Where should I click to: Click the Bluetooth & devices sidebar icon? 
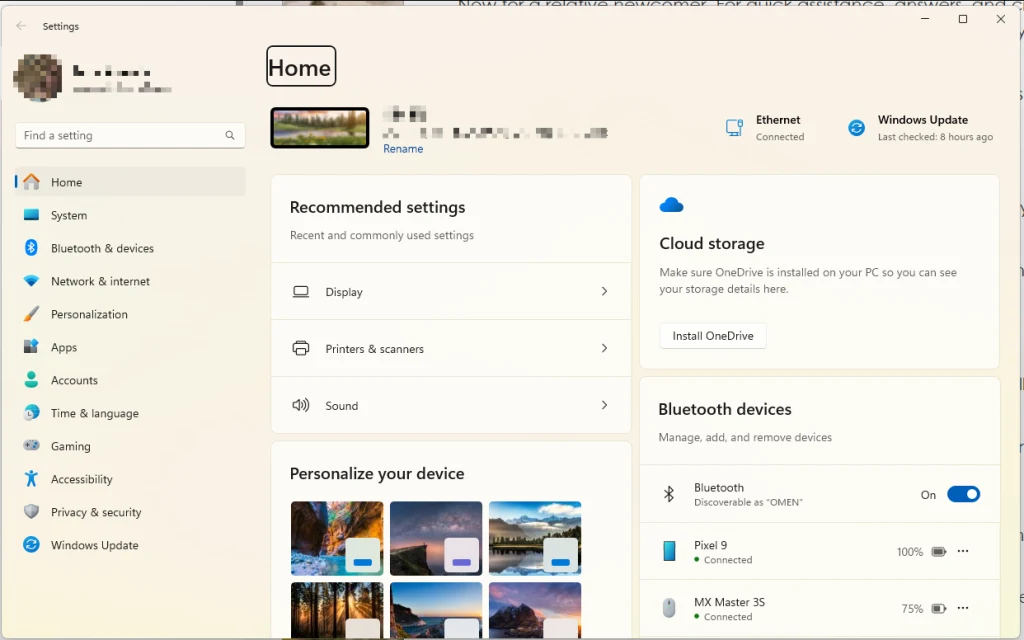click(31, 248)
